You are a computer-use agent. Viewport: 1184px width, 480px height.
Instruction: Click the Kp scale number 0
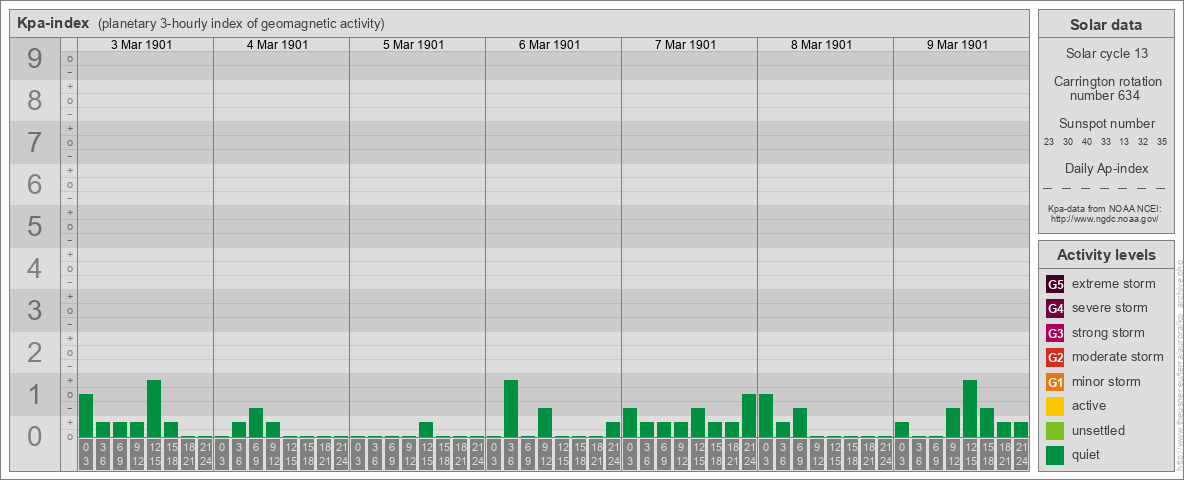tap(35, 436)
